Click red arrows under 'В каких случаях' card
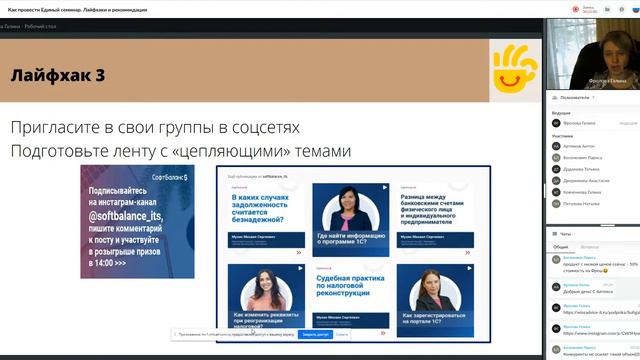 (x=299, y=253)
